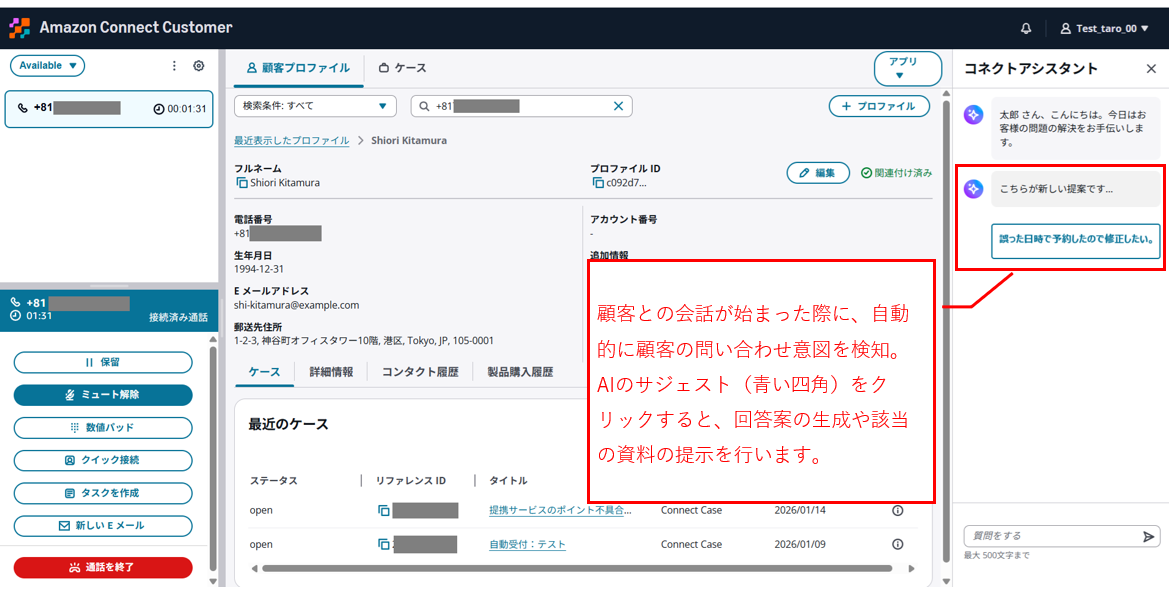The image size is (1169, 598).
Task: Close the コネクトアシスタント panel
Action: tap(1151, 69)
